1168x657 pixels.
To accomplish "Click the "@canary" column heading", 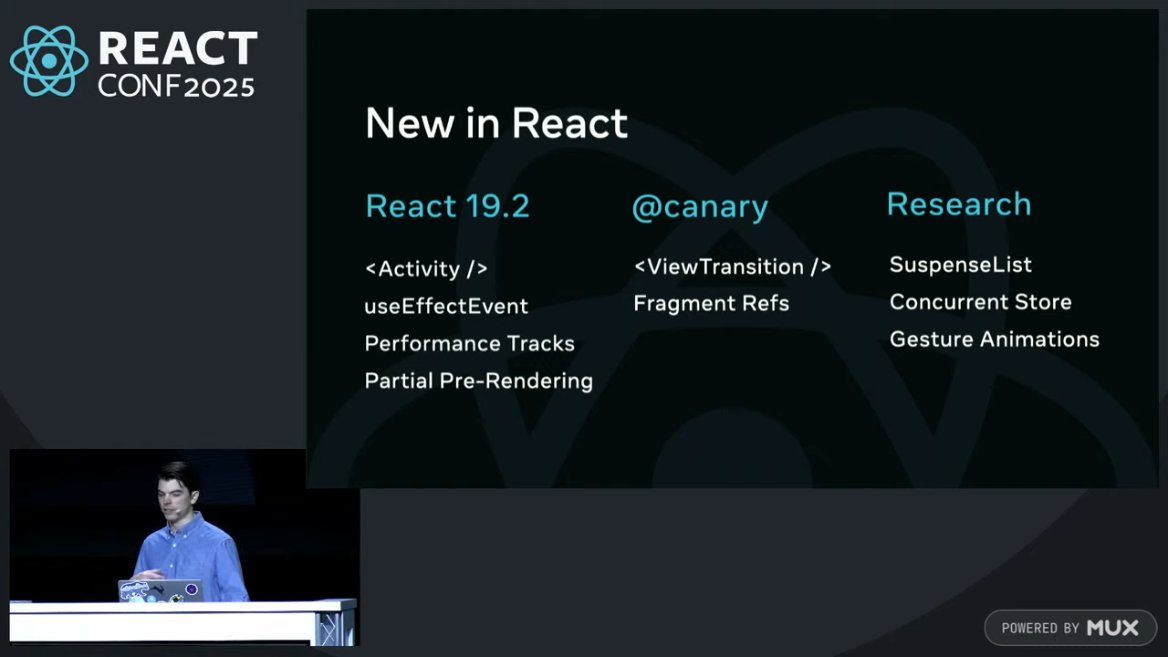I will (x=699, y=207).
